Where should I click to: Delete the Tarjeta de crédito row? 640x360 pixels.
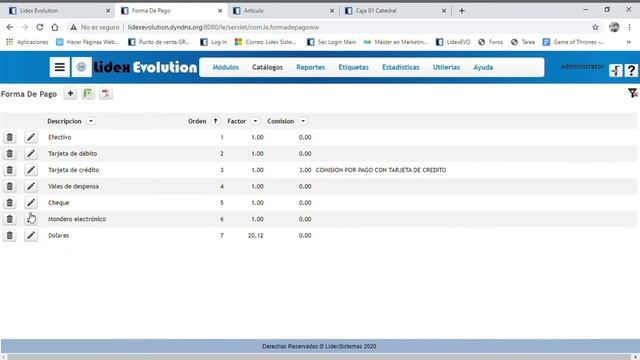tap(10, 170)
